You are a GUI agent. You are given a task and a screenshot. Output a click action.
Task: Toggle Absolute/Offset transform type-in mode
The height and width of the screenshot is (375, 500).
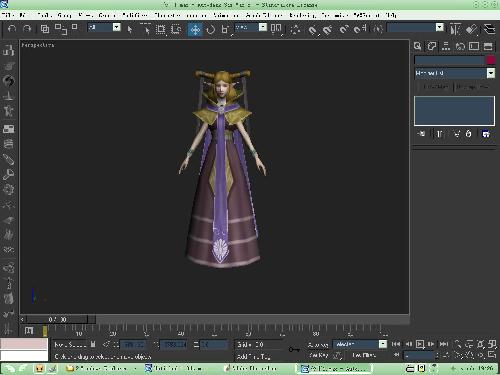(106, 344)
